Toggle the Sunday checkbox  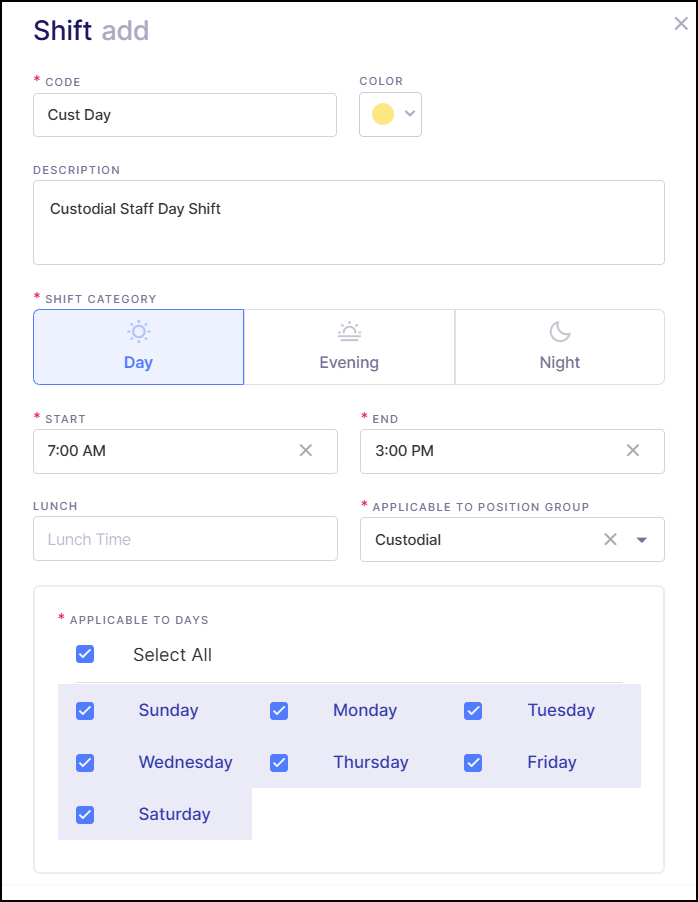85,711
